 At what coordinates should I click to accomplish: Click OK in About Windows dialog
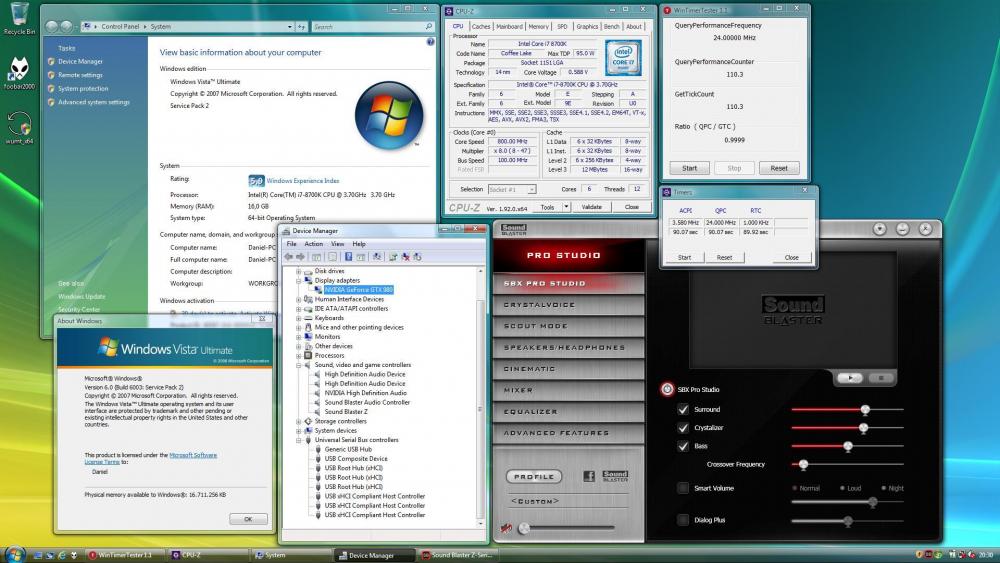click(248, 519)
